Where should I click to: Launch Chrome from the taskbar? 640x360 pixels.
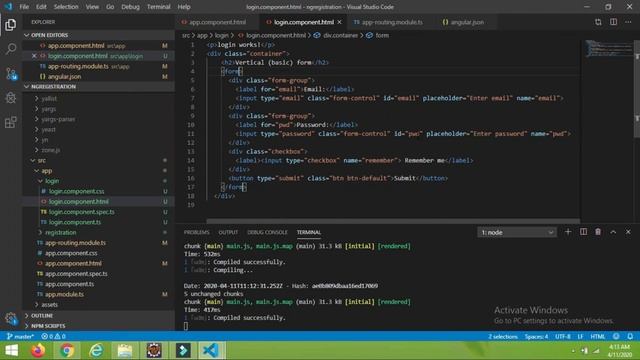point(67,351)
